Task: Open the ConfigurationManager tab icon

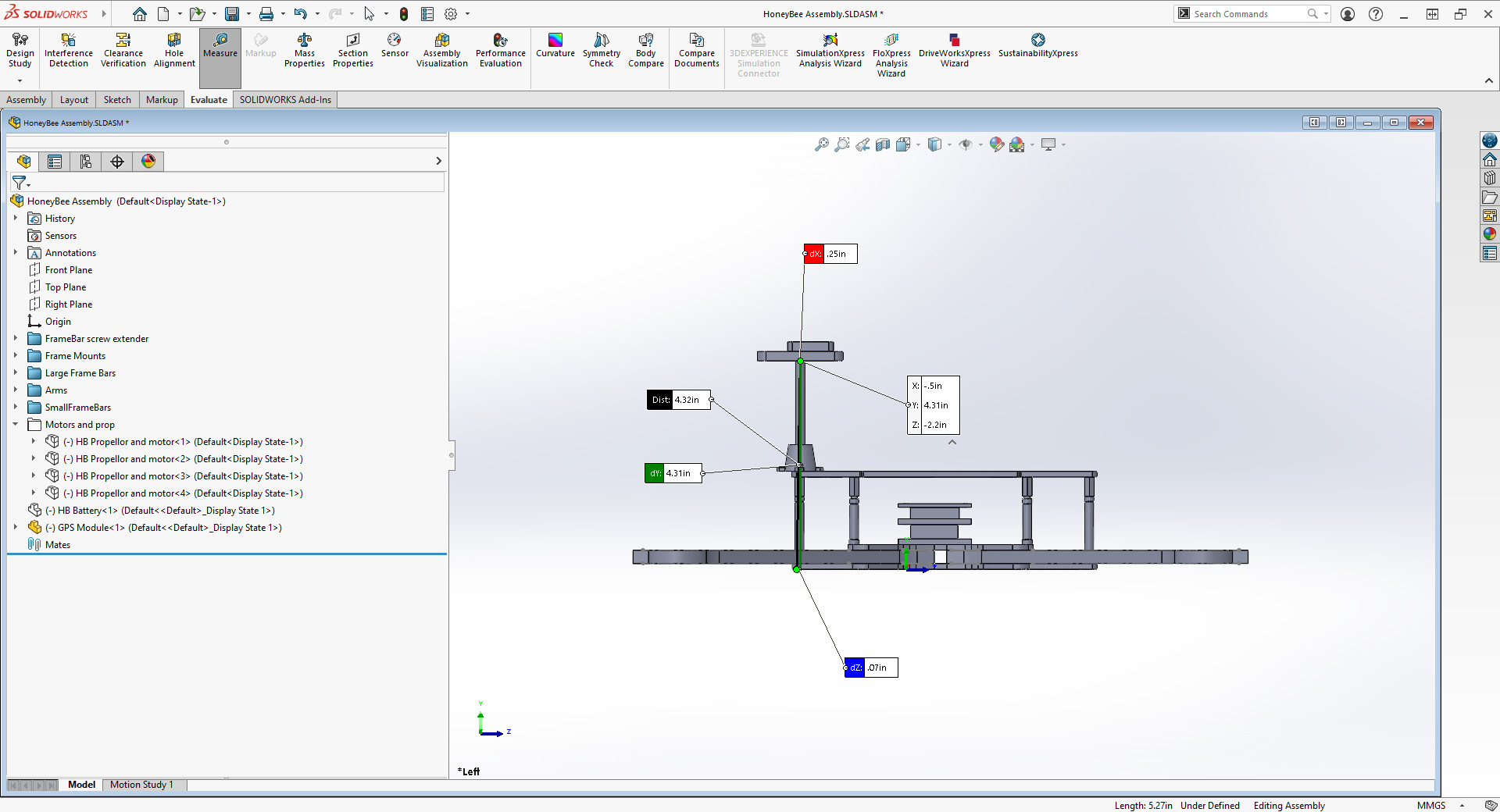Action: (x=86, y=162)
